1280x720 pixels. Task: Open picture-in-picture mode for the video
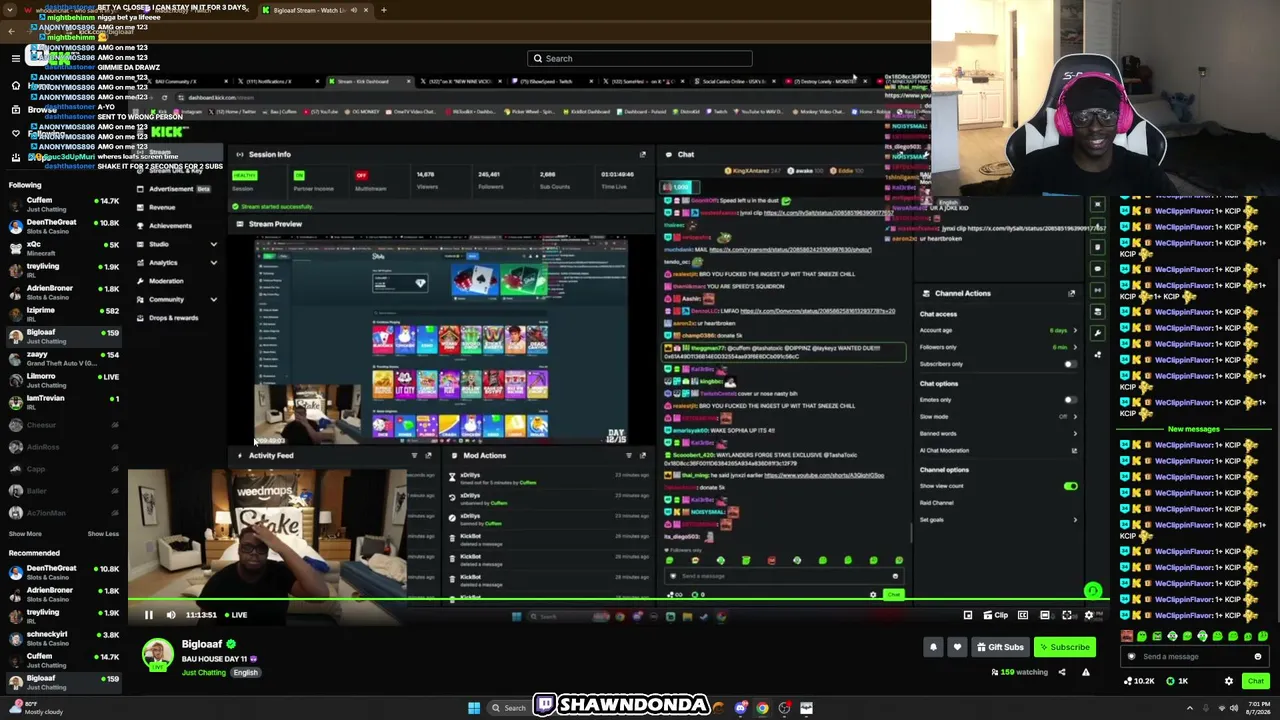point(968,615)
